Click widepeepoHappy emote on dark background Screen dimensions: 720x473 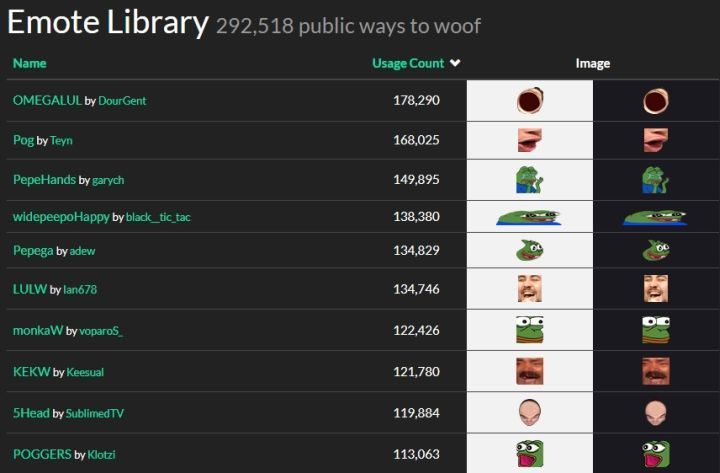point(656,216)
